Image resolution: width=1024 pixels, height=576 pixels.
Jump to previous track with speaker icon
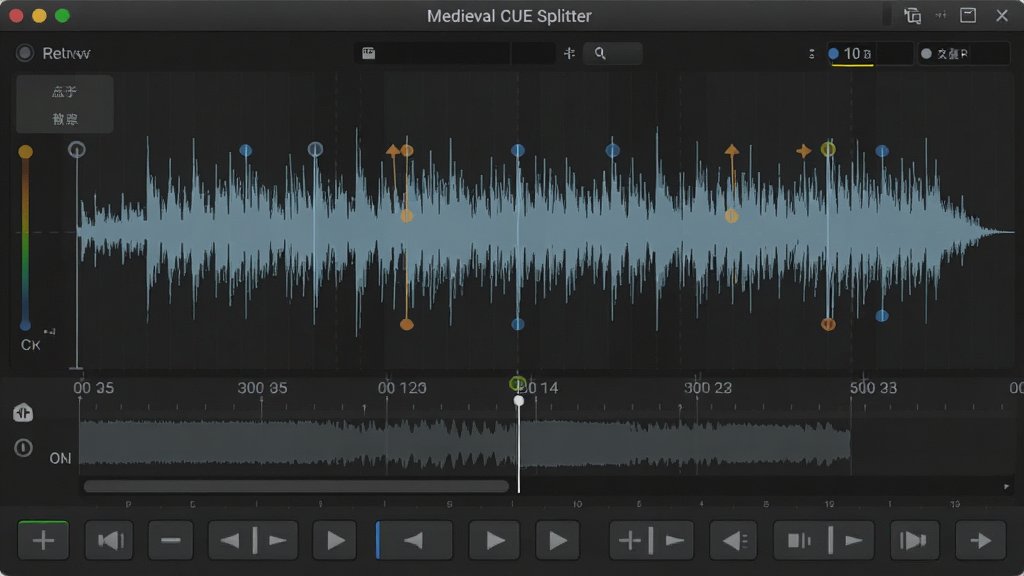pyautogui.click(x=110, y=540)
